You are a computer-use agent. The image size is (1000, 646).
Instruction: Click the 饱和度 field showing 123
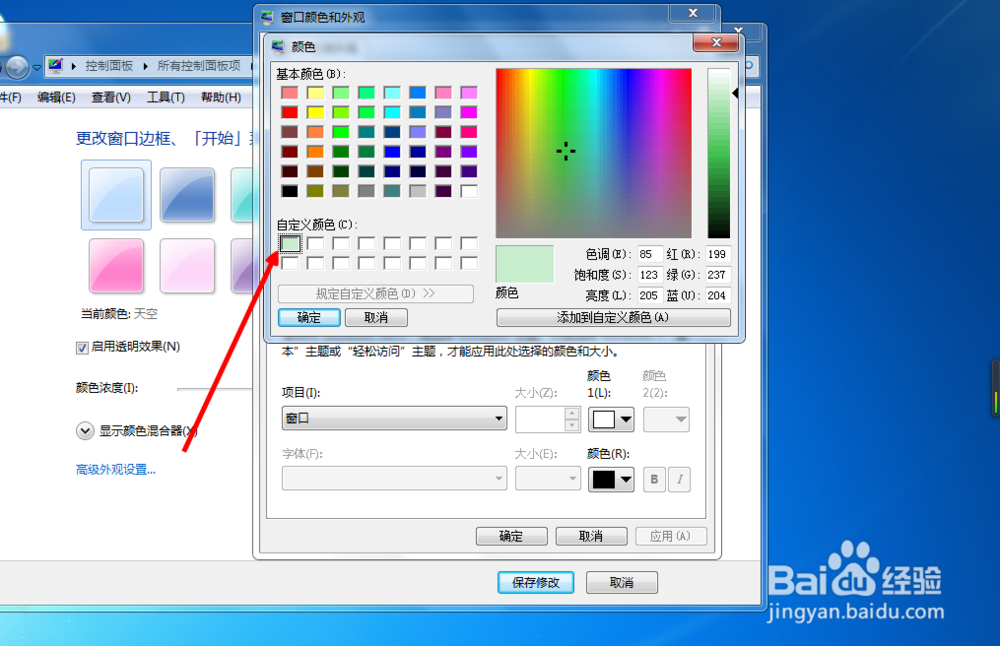tap(649, 275)
